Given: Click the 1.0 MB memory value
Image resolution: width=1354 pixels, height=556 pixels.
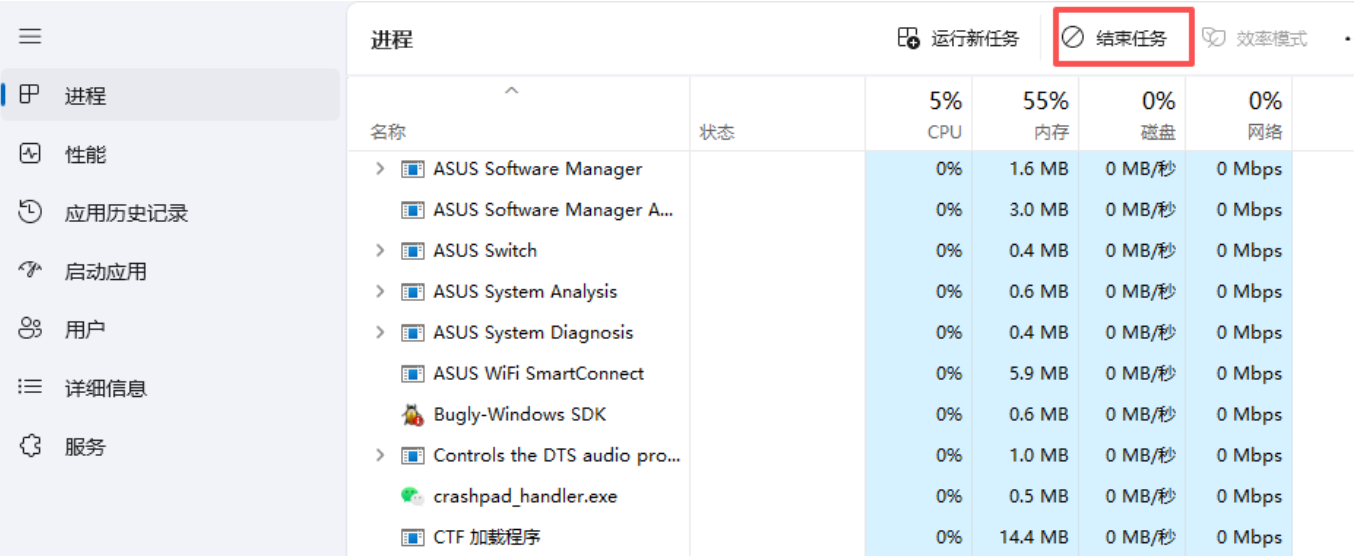Looking at the screenshot, I should [1039, 456].
